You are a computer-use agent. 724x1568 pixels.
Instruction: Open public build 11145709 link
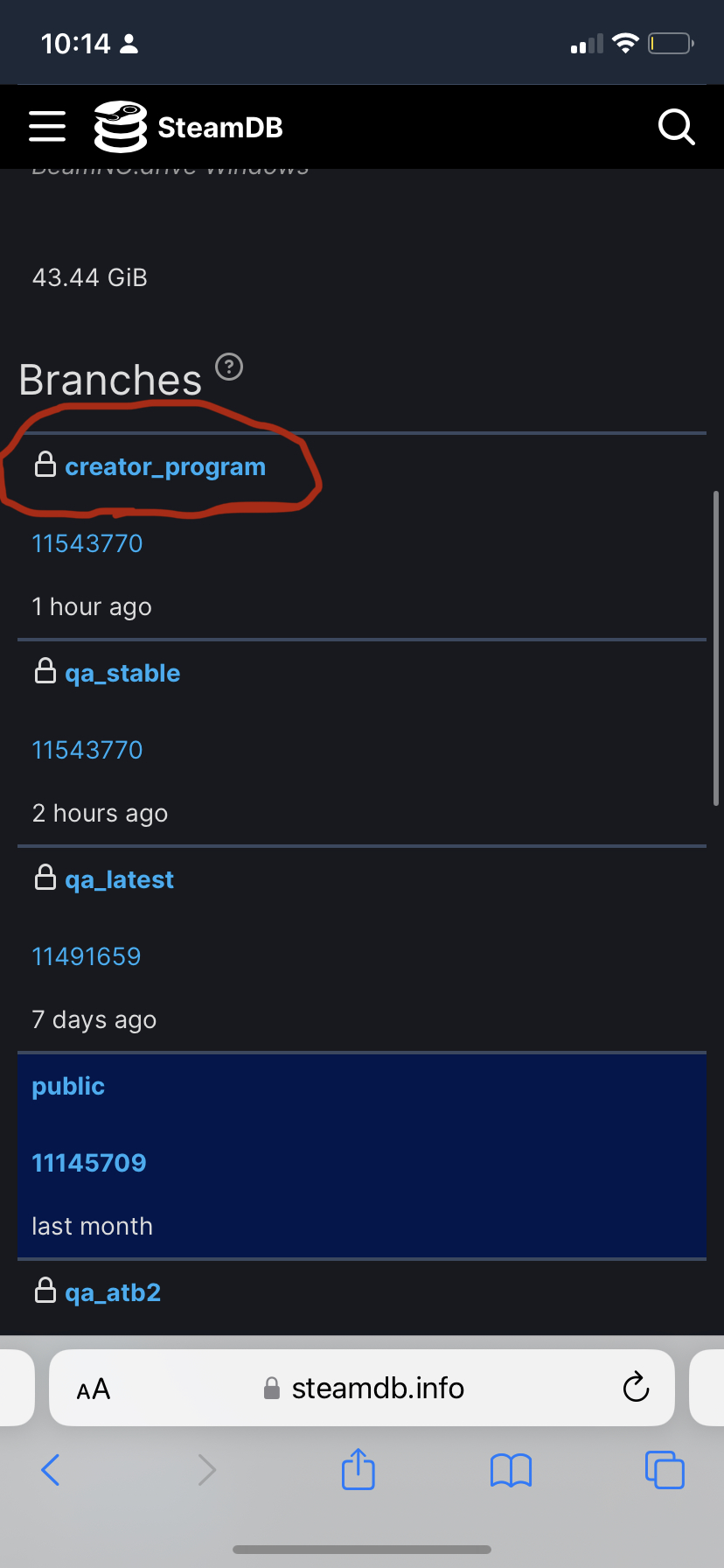pyautogui.click(x=89, y=1163)
